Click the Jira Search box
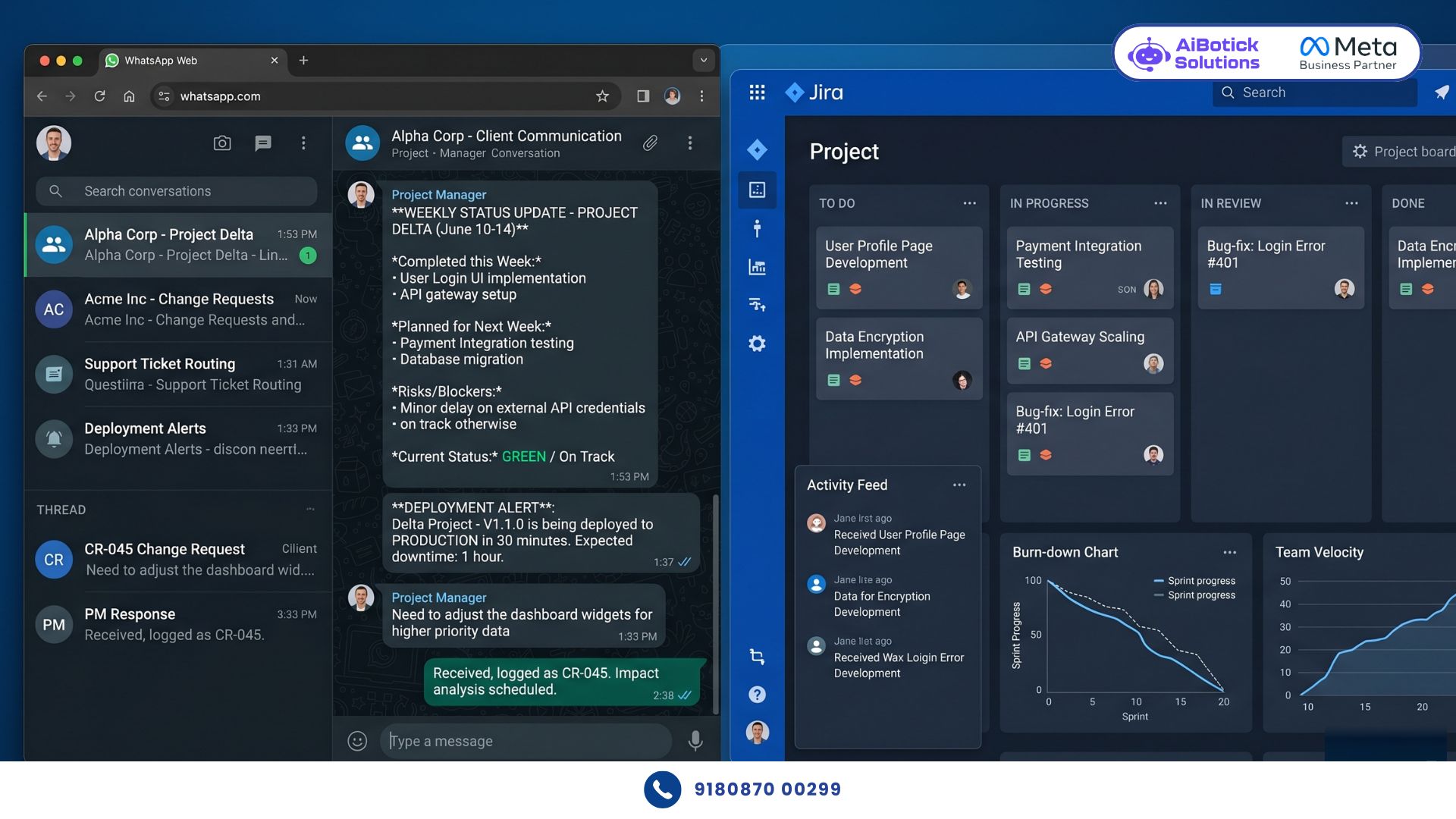 (x=1314, y=93)
